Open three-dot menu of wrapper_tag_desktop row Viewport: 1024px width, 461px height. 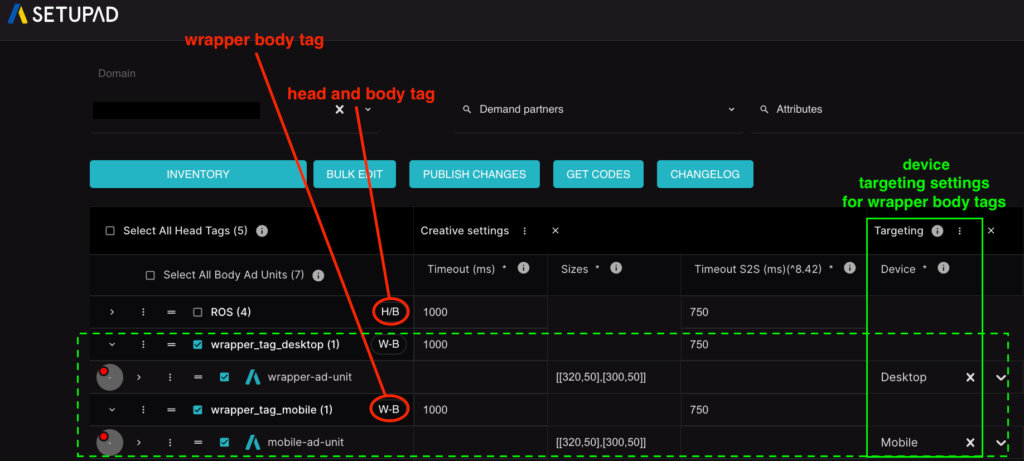point(143,345)
